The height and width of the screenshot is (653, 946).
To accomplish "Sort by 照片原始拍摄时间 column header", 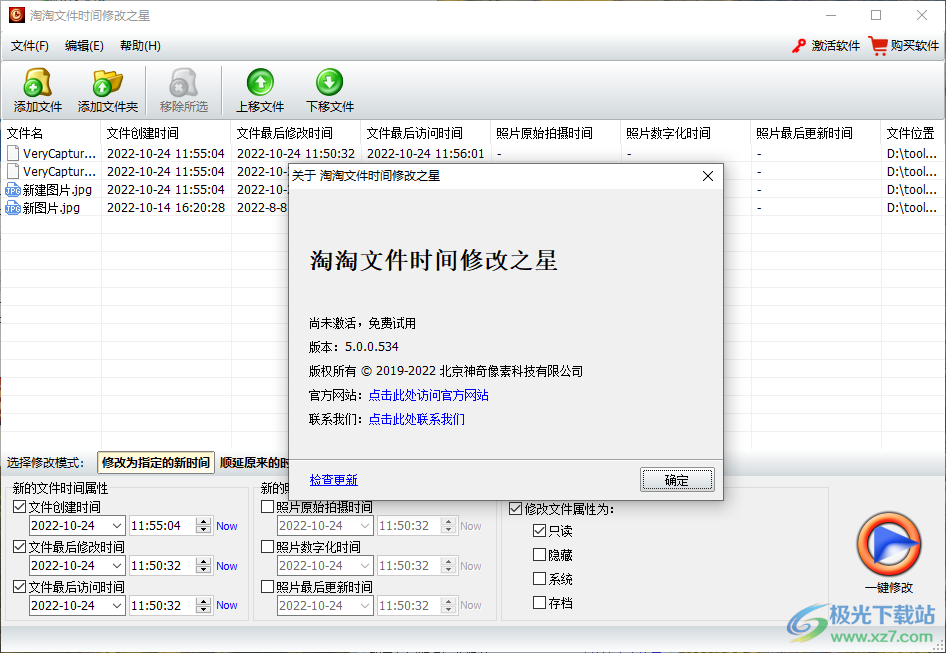I will pos(555,133).
